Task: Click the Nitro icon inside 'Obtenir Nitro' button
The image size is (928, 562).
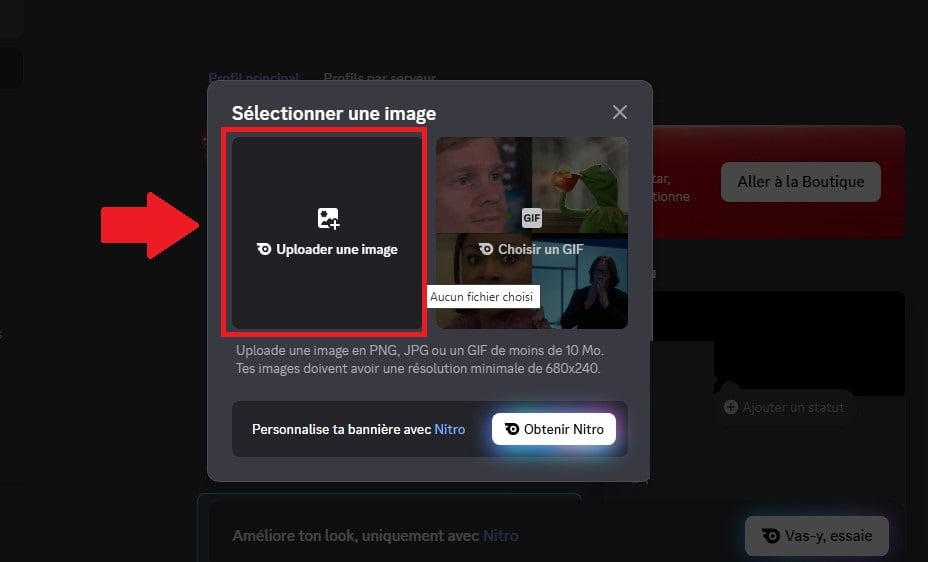Action: [x=512, y=429]
